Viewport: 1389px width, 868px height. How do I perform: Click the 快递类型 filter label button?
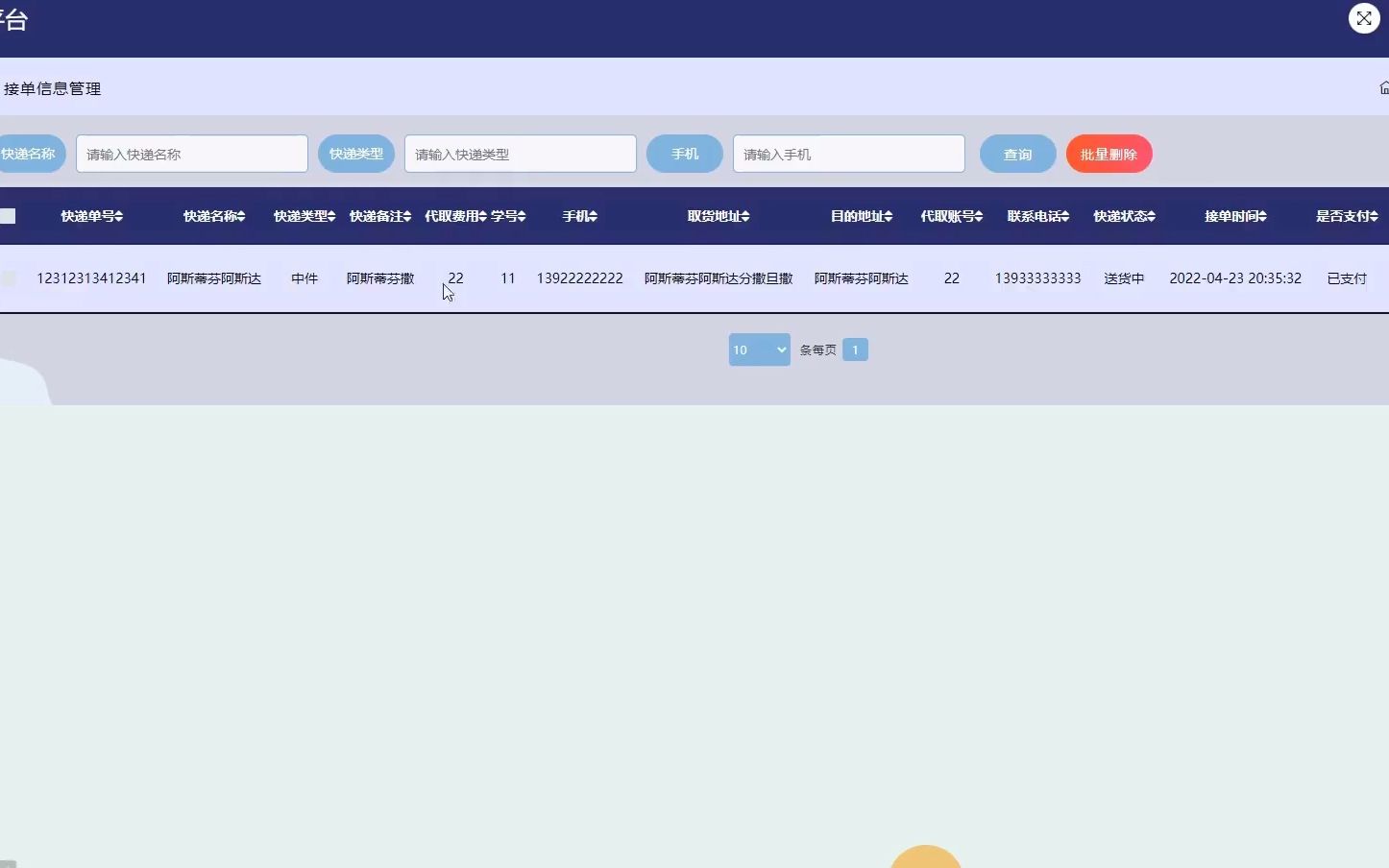click(356, 154)
